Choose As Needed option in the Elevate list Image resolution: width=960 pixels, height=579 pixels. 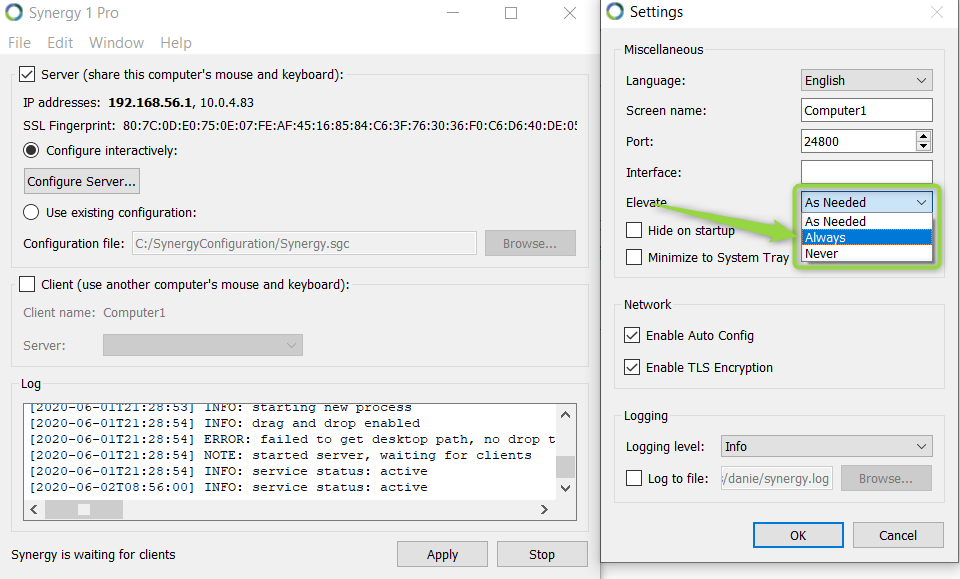click(867, 221)
